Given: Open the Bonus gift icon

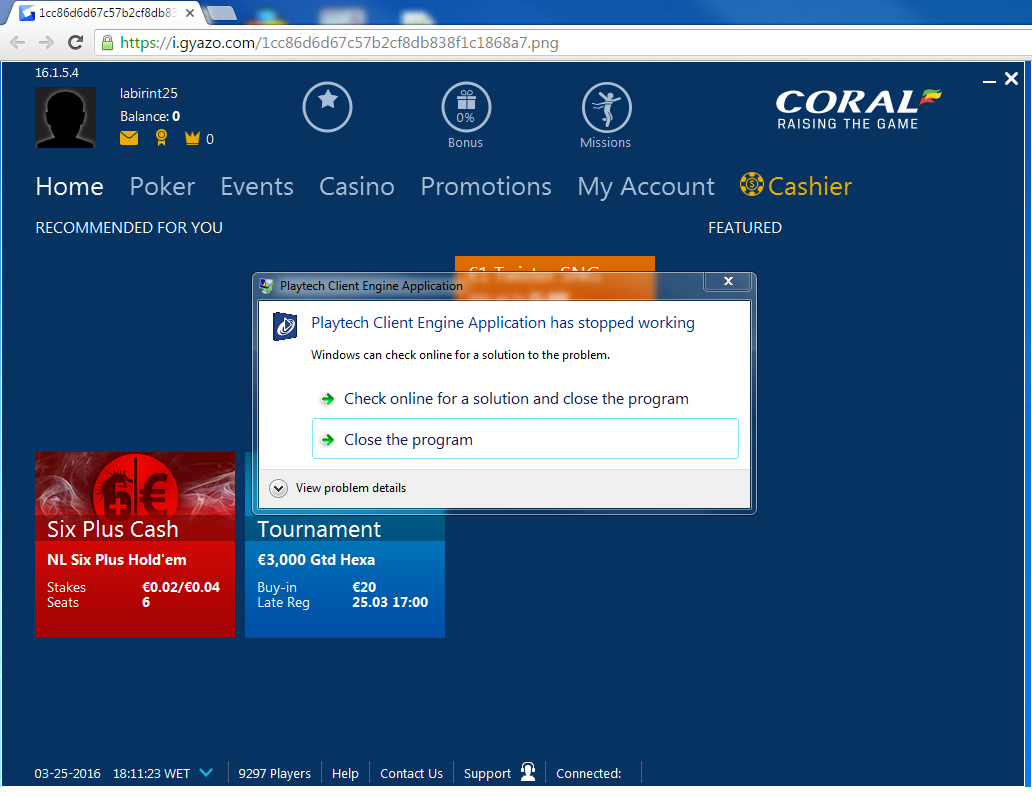Looking at the screenshot, I should (466, 107).
